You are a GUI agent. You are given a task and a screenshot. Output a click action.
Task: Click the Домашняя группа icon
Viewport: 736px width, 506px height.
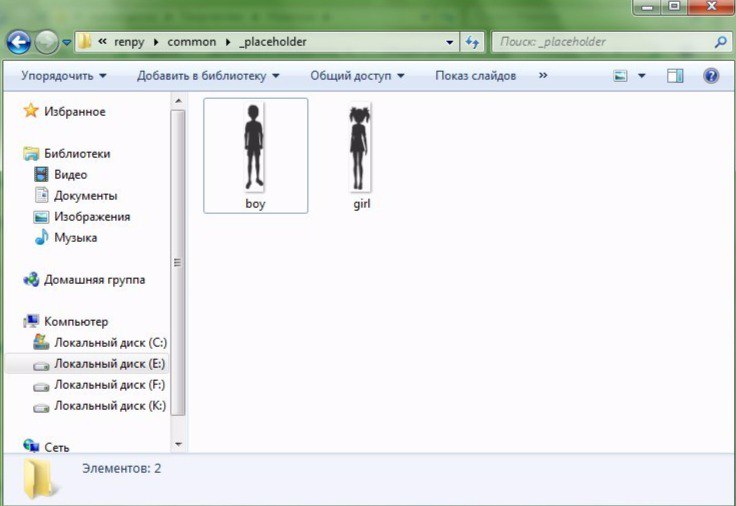click(x=31, y=279)
